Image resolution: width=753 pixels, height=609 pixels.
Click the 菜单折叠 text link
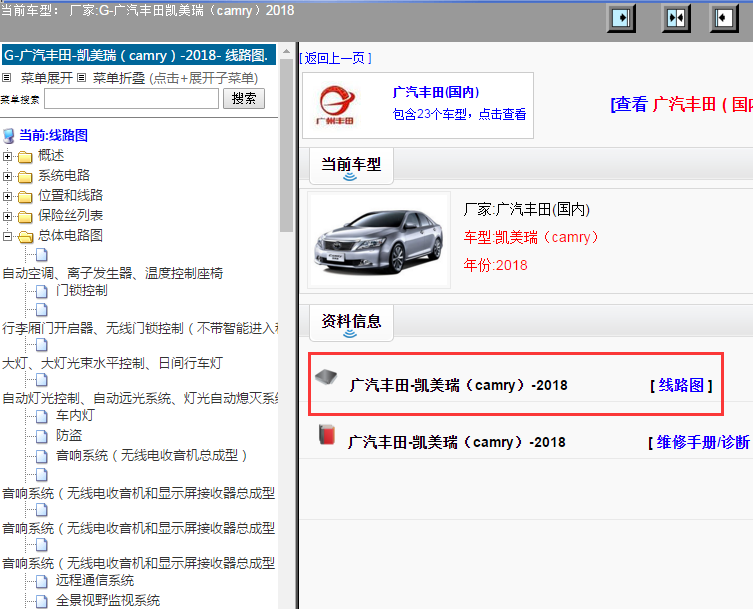119,78
